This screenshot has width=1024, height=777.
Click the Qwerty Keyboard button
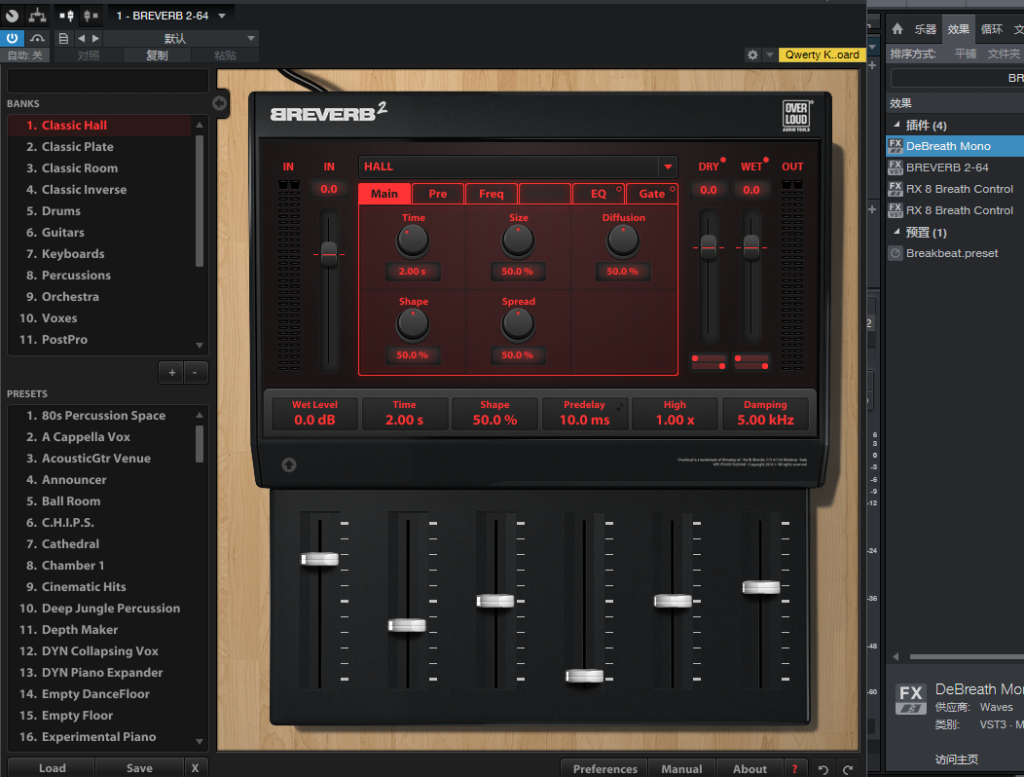tap(822, 55)
